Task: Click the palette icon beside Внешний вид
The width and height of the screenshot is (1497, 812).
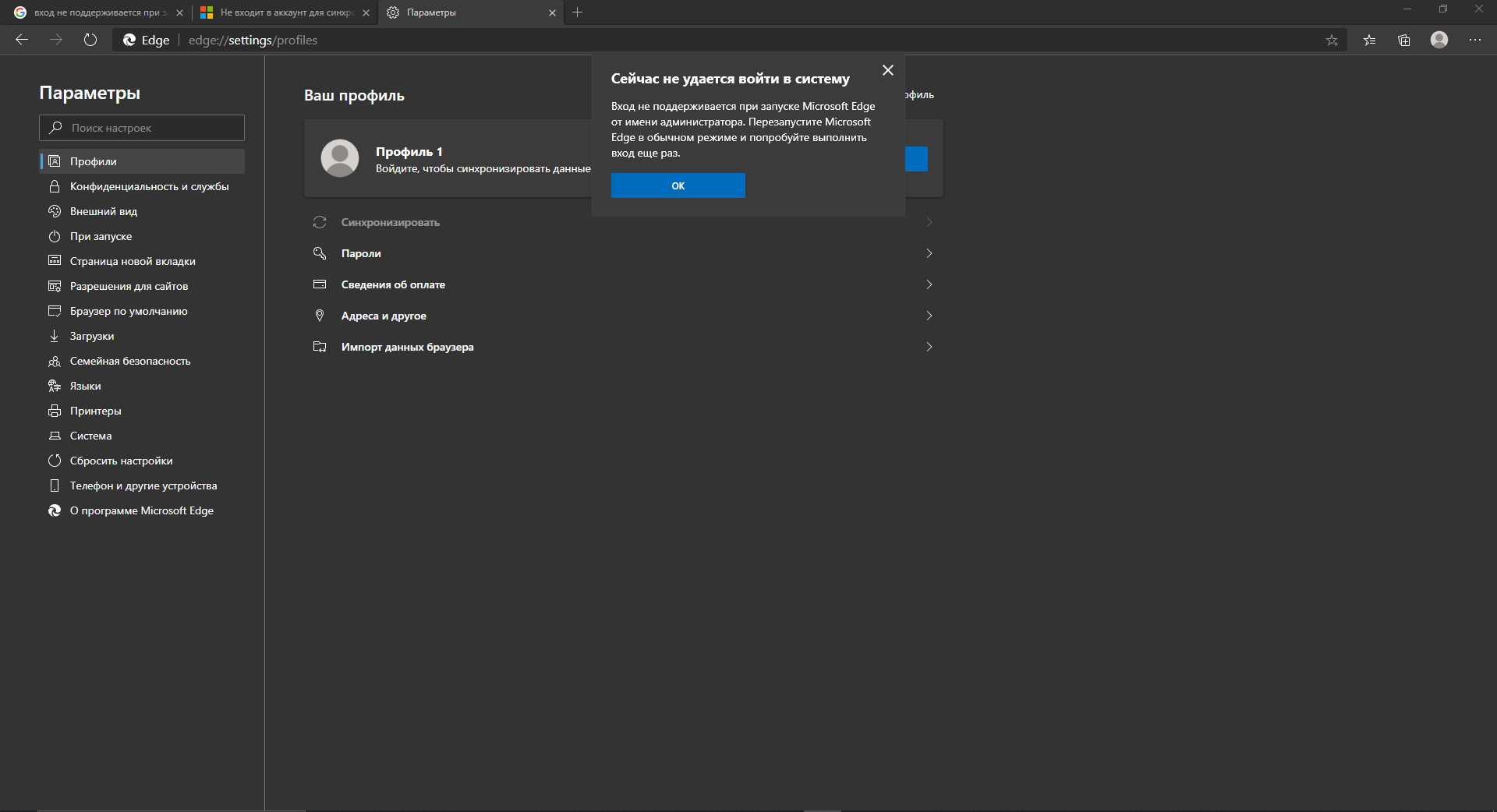Action: coord(55,211)
